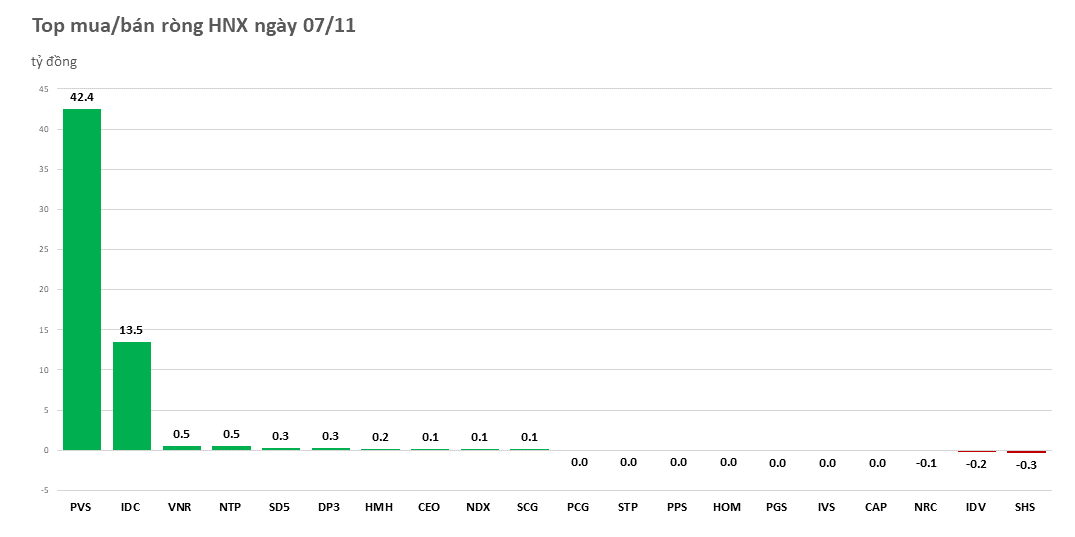Viewport: 1075px width, 537px height.
Task: Click the VNR ticker label
Action: coord(181,507)
